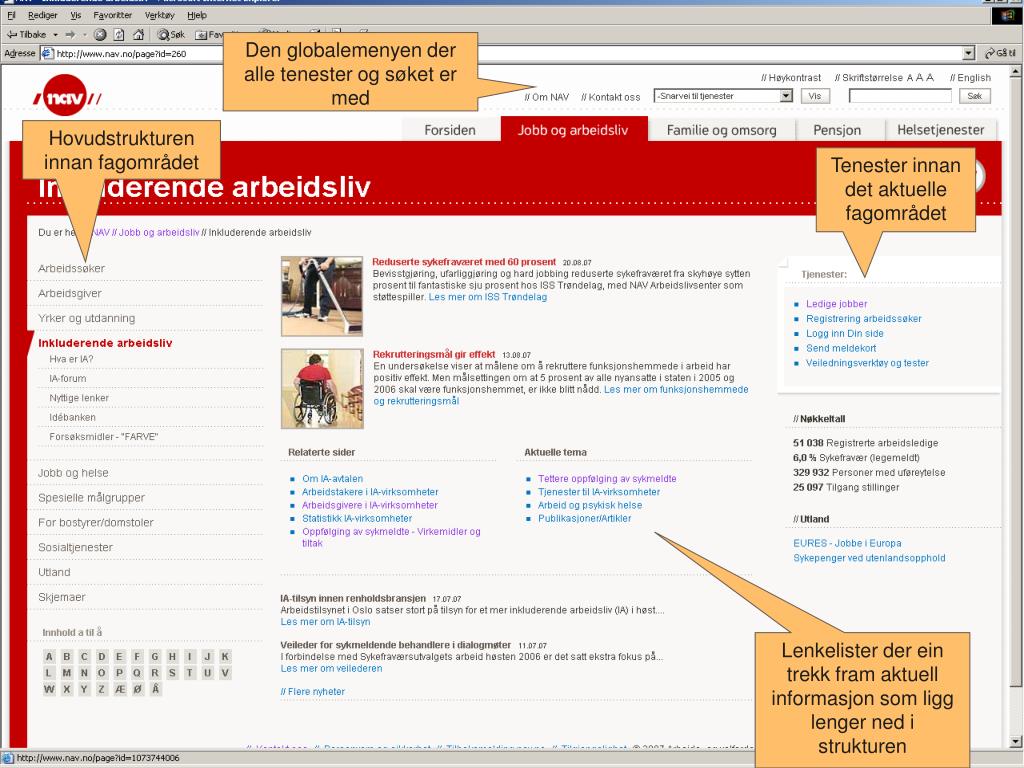Click the Om NAV link

(547, 97)
